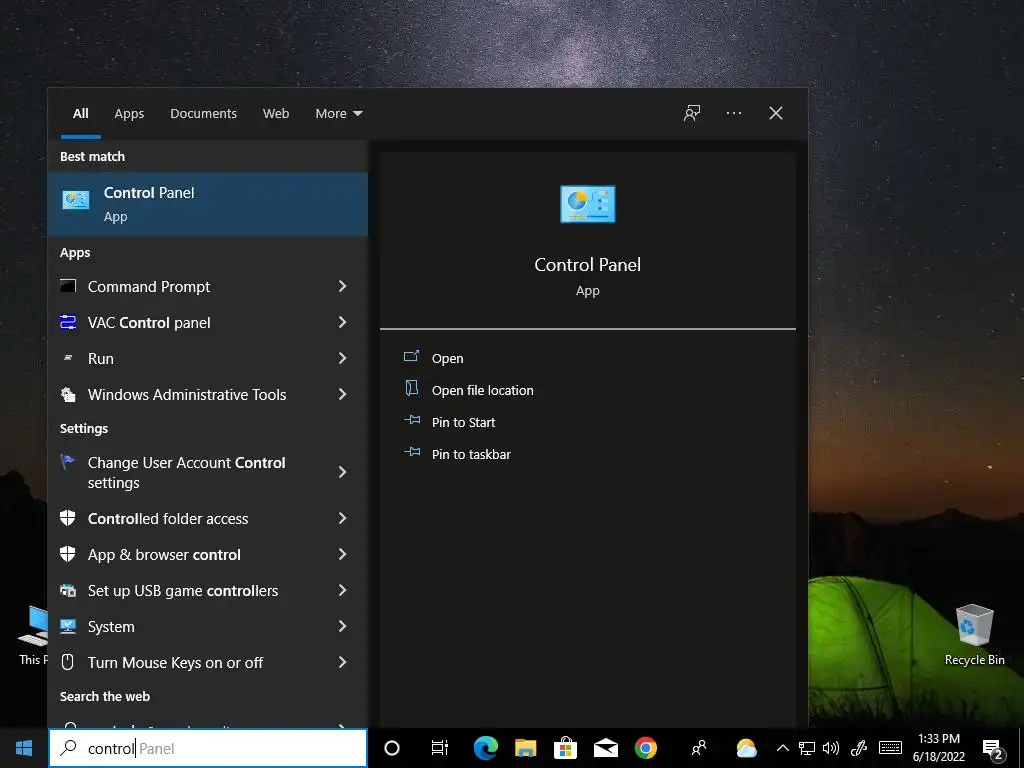Click the App & browser control shield icon
Viewport: 1024px width, 768px height.
coord(68,554)
